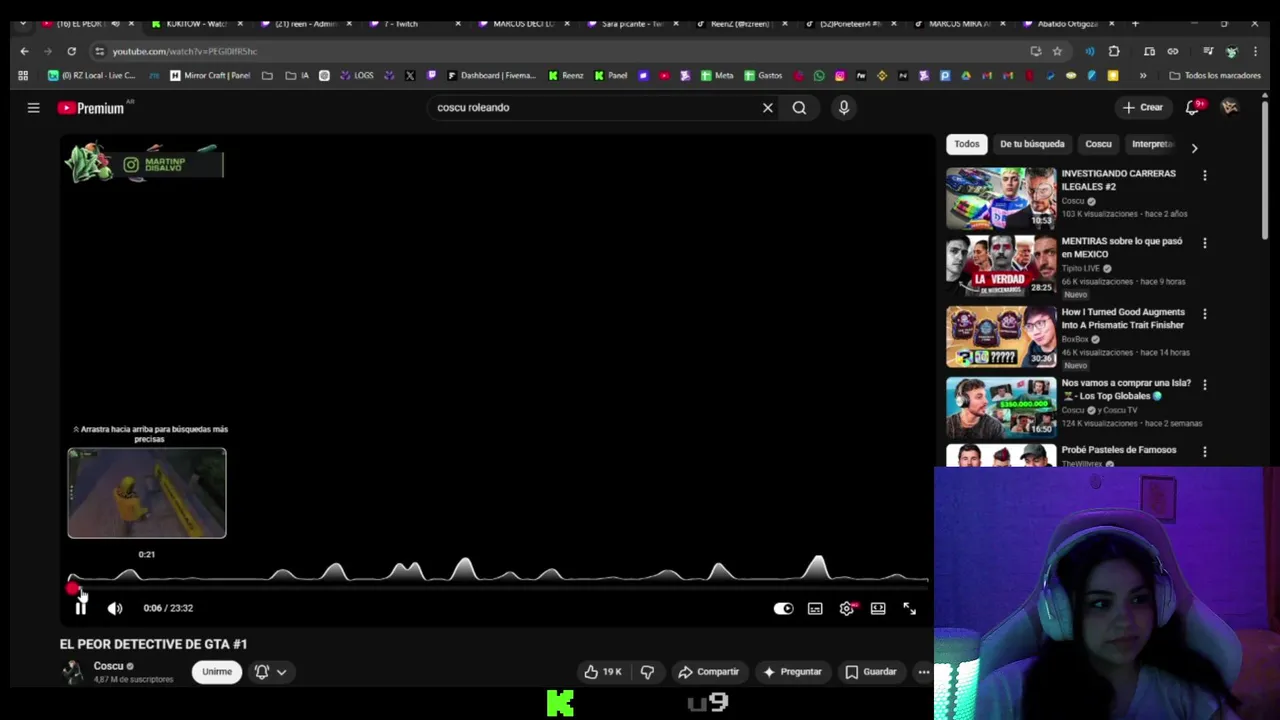Image resolution: width=1280 pixels, height=720 pixels.
Task: Select the 'Interpreta...' filter chip
Action: (1152, 144)
